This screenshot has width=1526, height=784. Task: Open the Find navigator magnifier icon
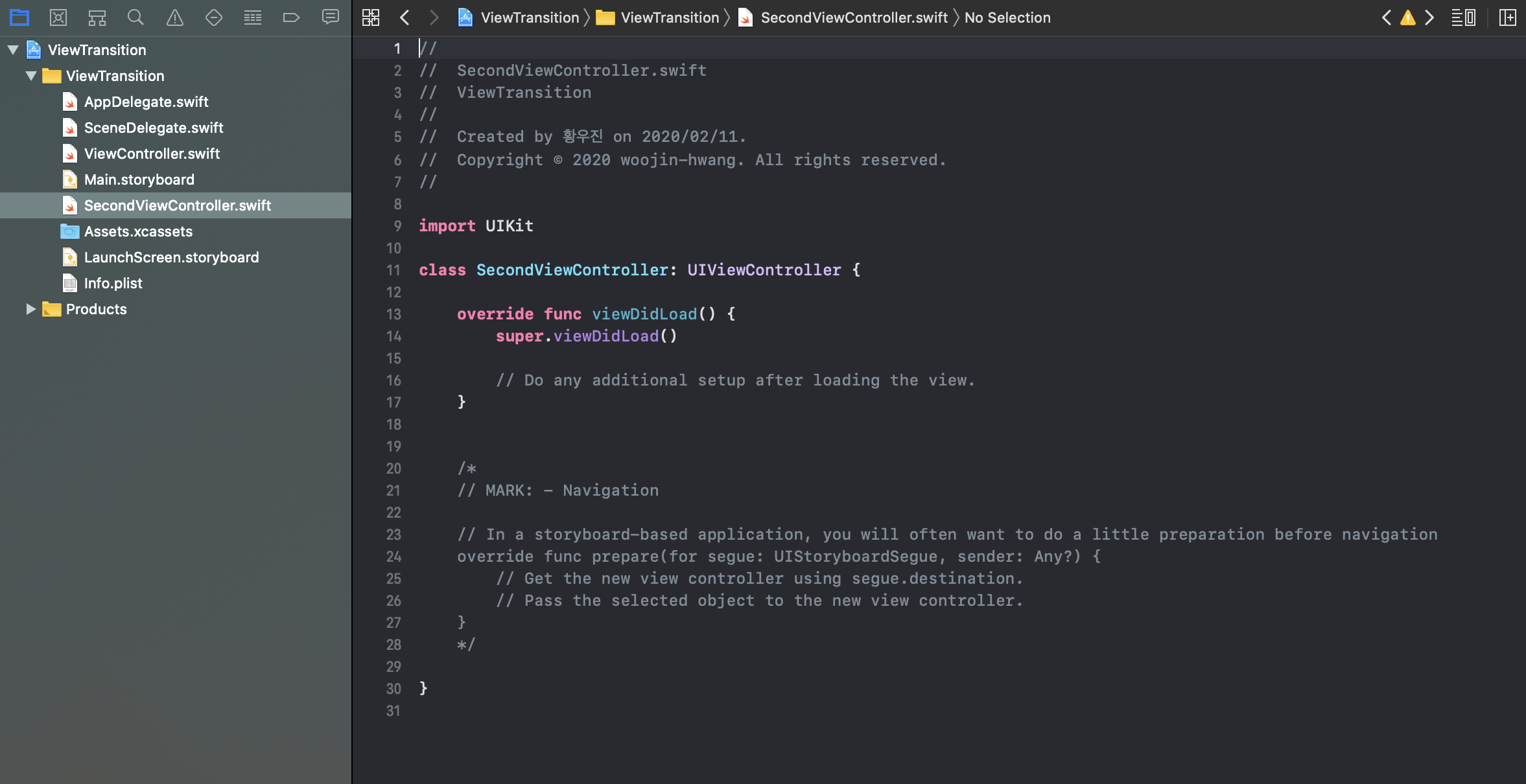pyautogui.click(x=135, y=17)
